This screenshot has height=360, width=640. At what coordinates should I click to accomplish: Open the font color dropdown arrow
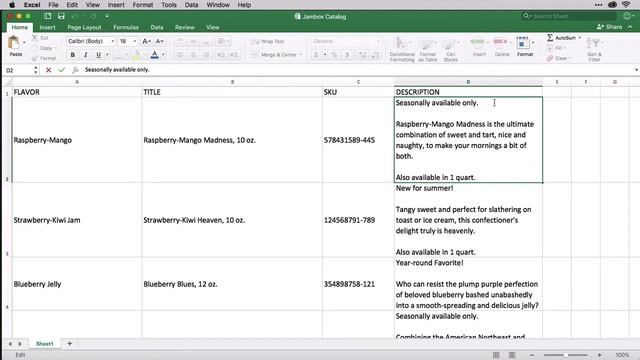point(163,55)
